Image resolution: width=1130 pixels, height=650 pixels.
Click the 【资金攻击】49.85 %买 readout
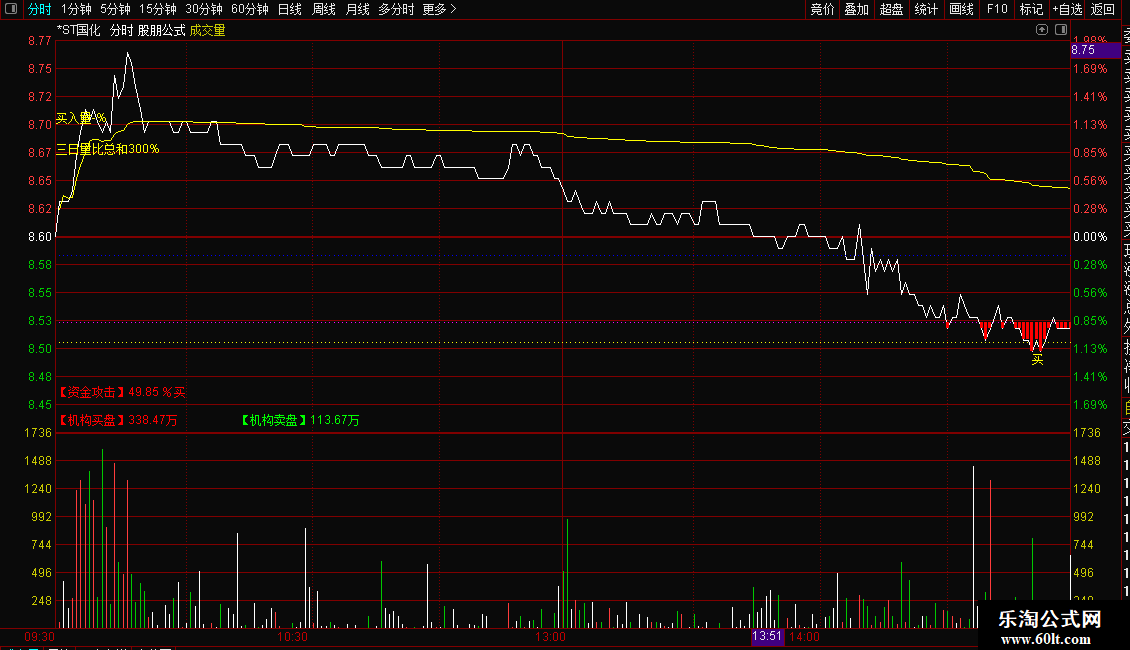122,392
